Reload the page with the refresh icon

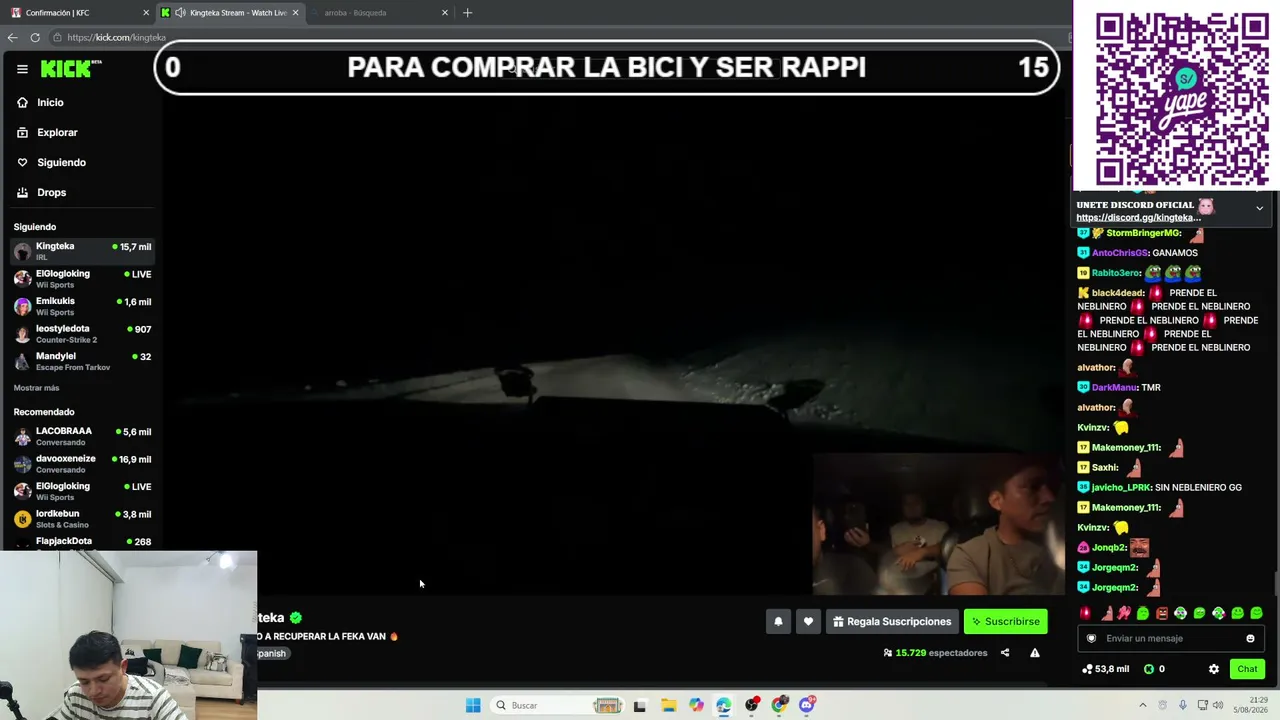[35, 37]
